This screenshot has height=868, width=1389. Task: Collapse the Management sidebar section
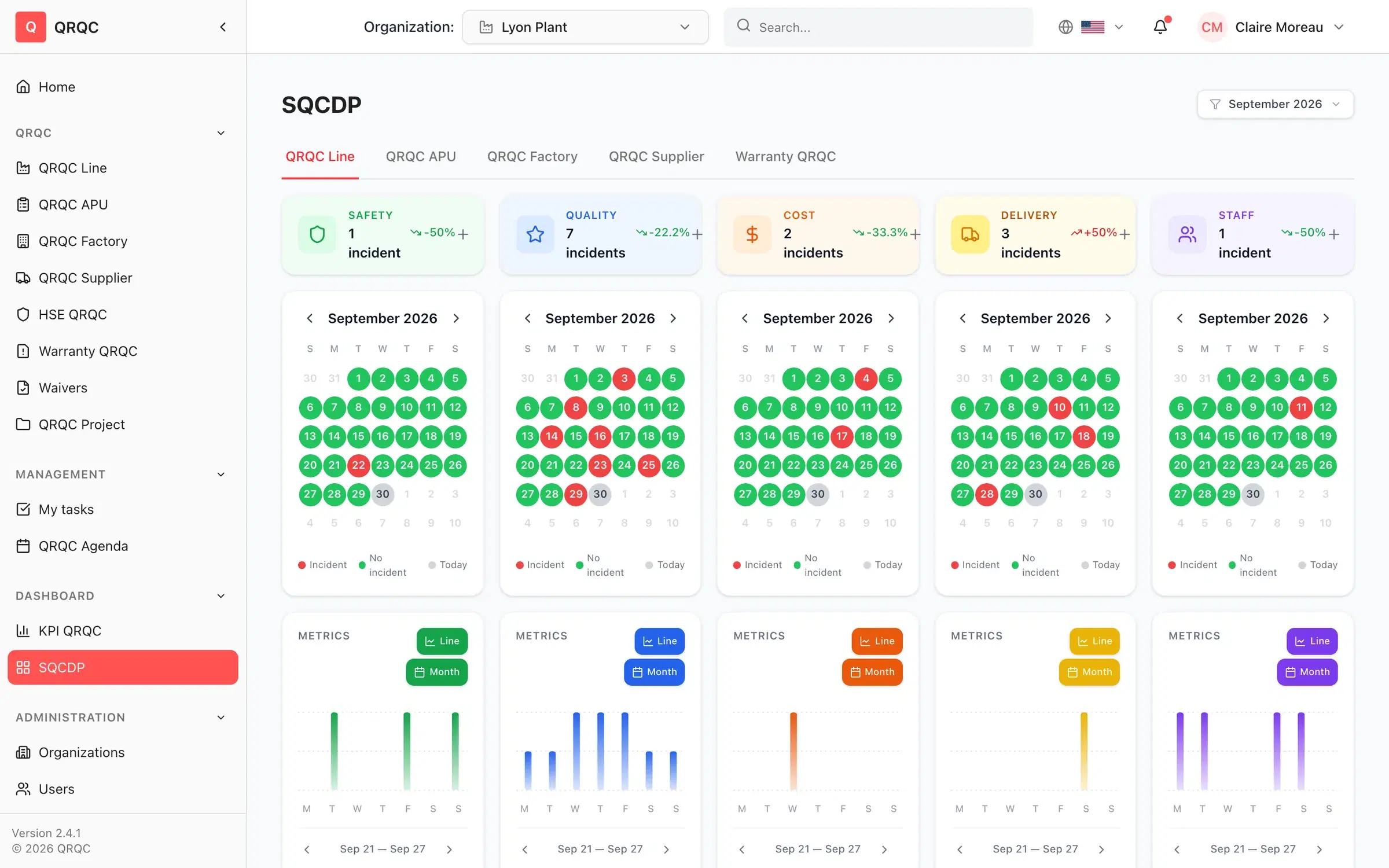coord(221,475)
